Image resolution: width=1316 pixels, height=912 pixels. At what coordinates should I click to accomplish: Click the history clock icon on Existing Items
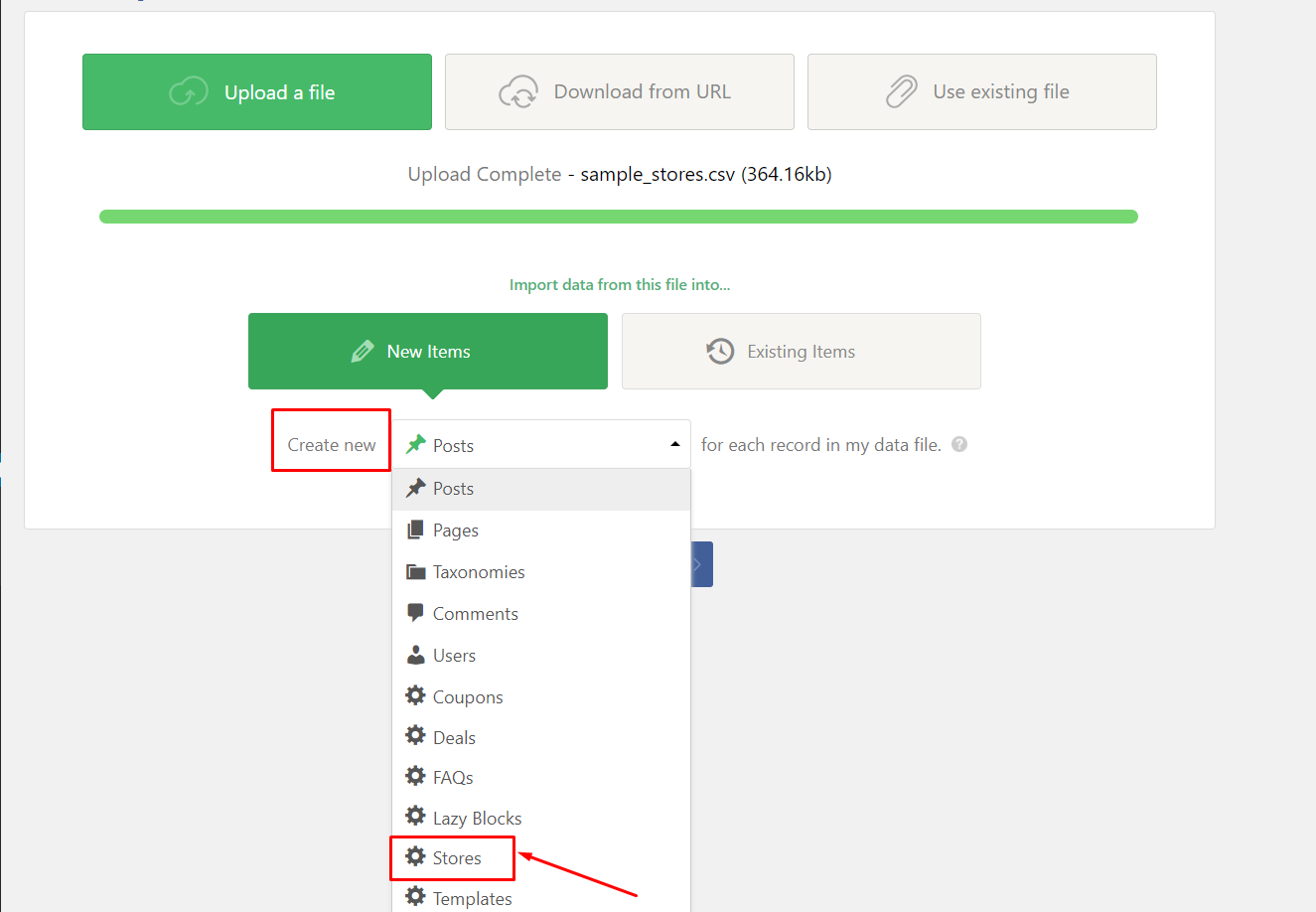pos(720,352)
